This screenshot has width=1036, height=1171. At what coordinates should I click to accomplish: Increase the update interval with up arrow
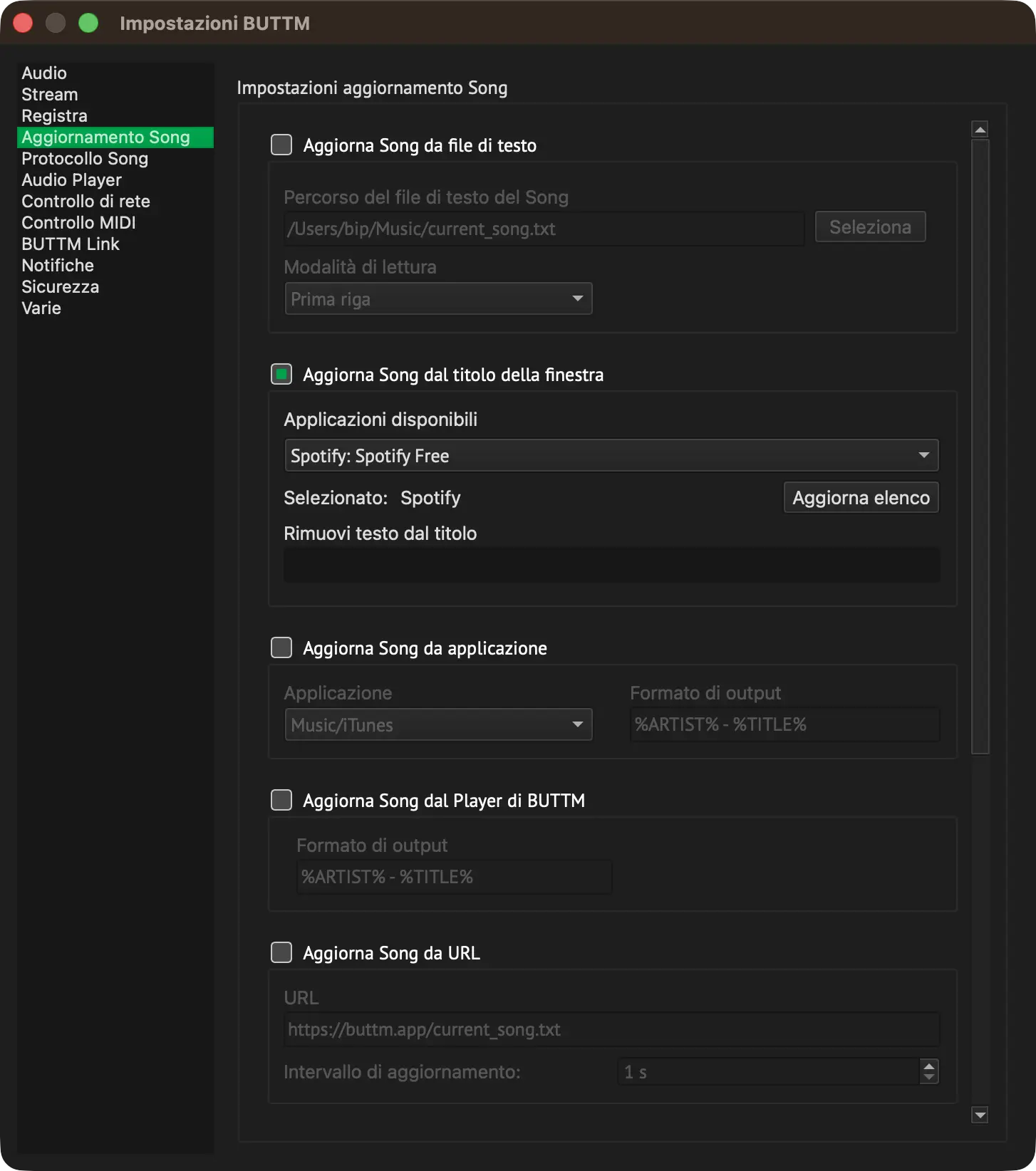(x=929, y=1066)
